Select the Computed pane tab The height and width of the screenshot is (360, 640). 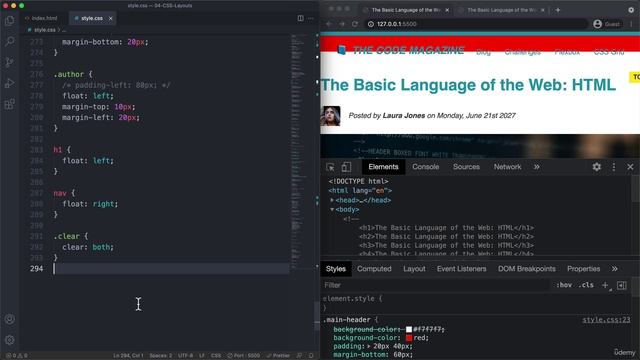click(374, 269)
